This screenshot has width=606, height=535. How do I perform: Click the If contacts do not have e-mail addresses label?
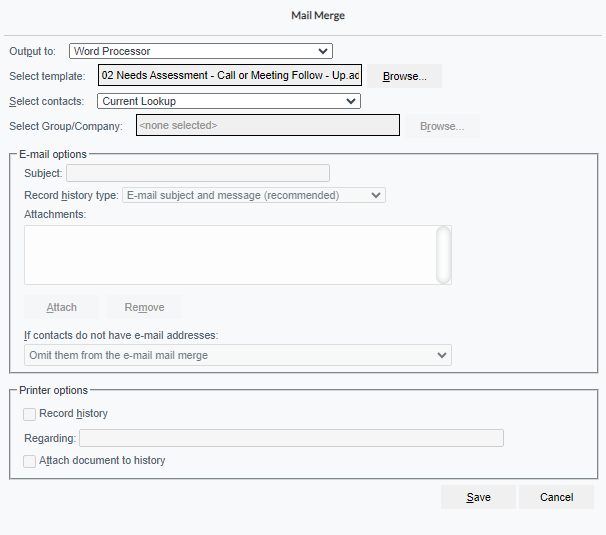(121, 335)
